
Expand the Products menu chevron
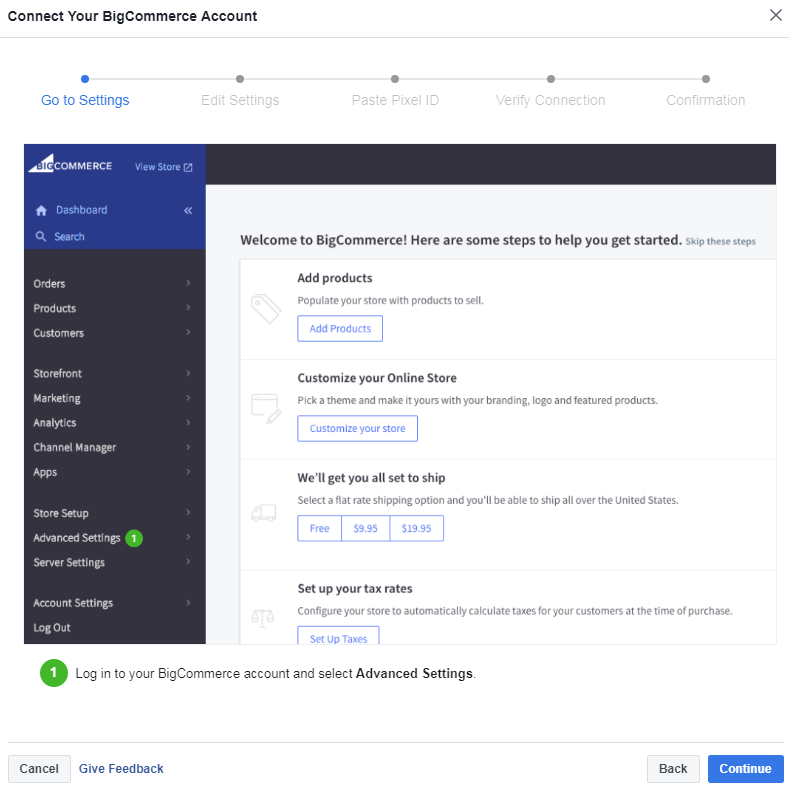click(x=188, y=308)
